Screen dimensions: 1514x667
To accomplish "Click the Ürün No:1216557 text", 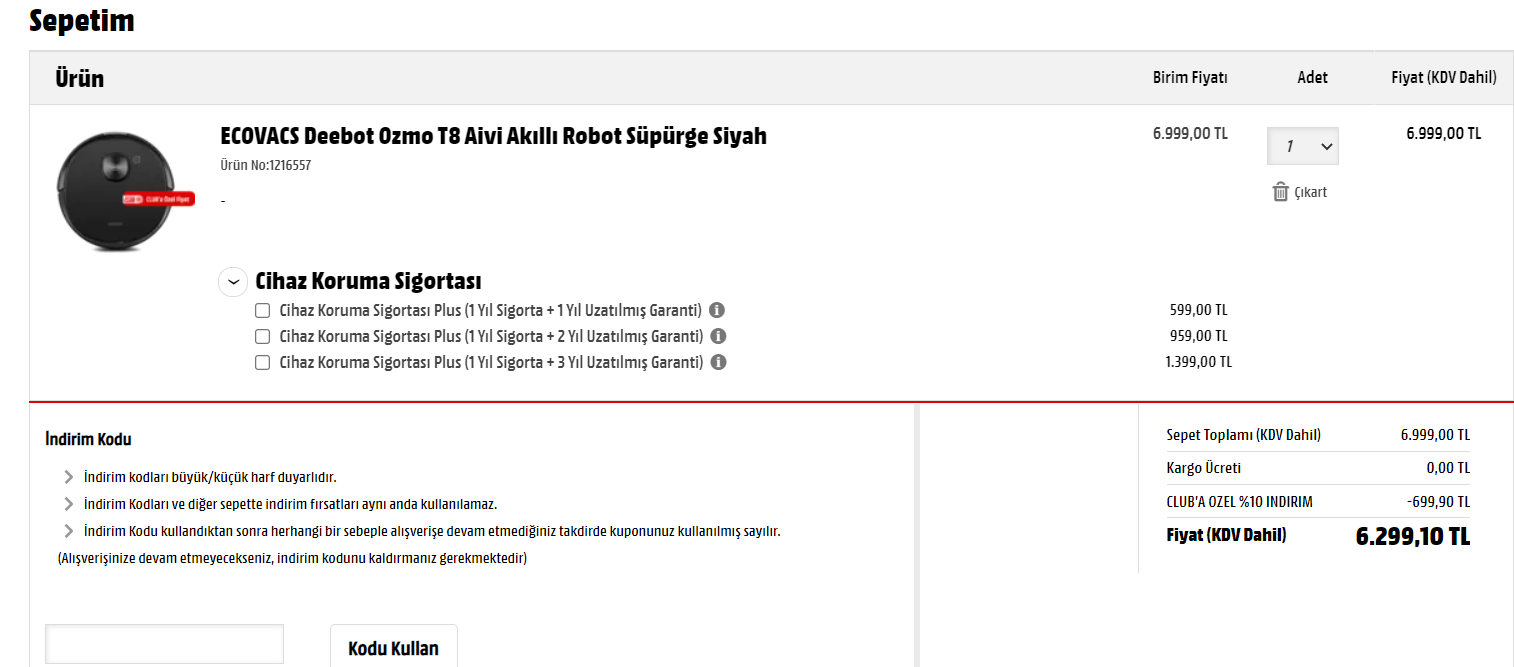I will (x=265, y=165).
